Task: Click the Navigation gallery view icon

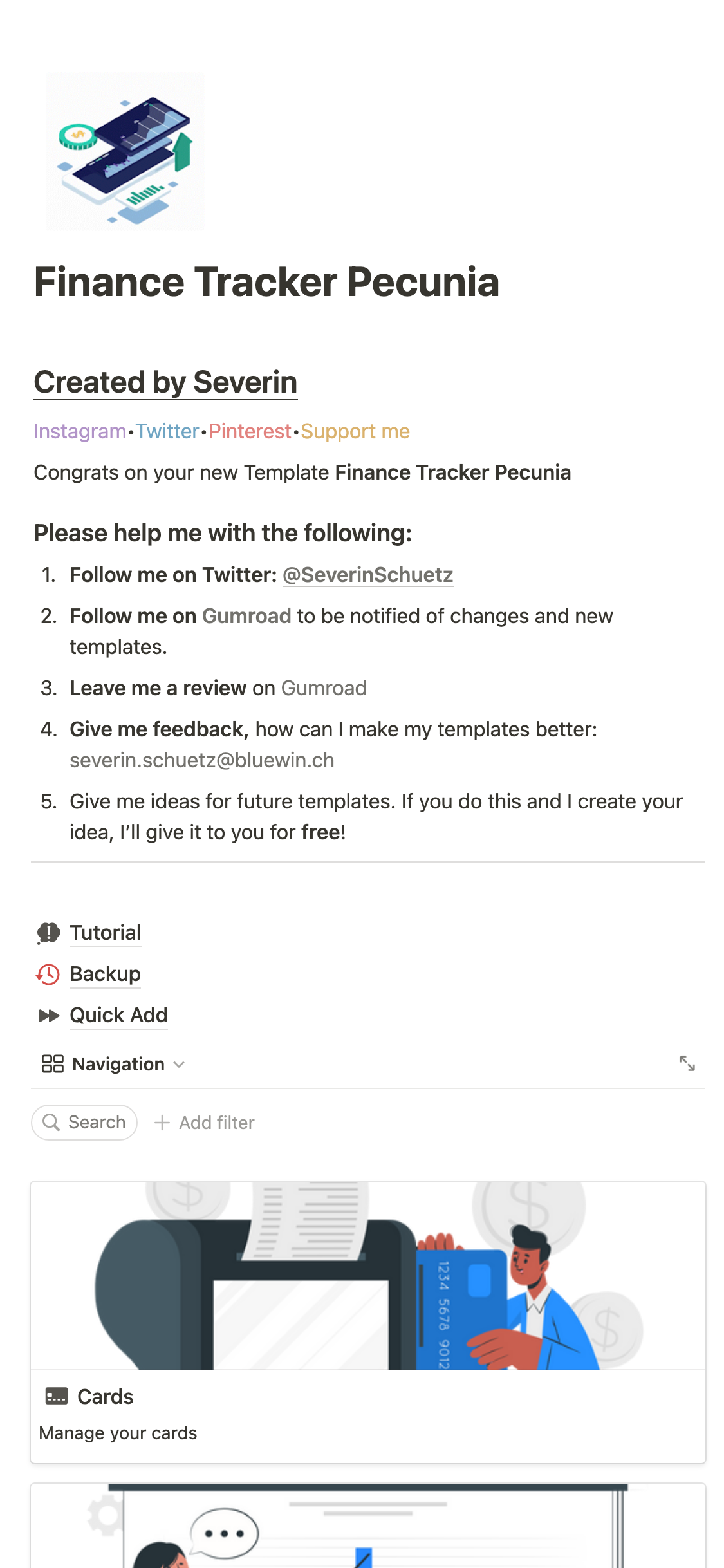Action: tap(52, 1064)
